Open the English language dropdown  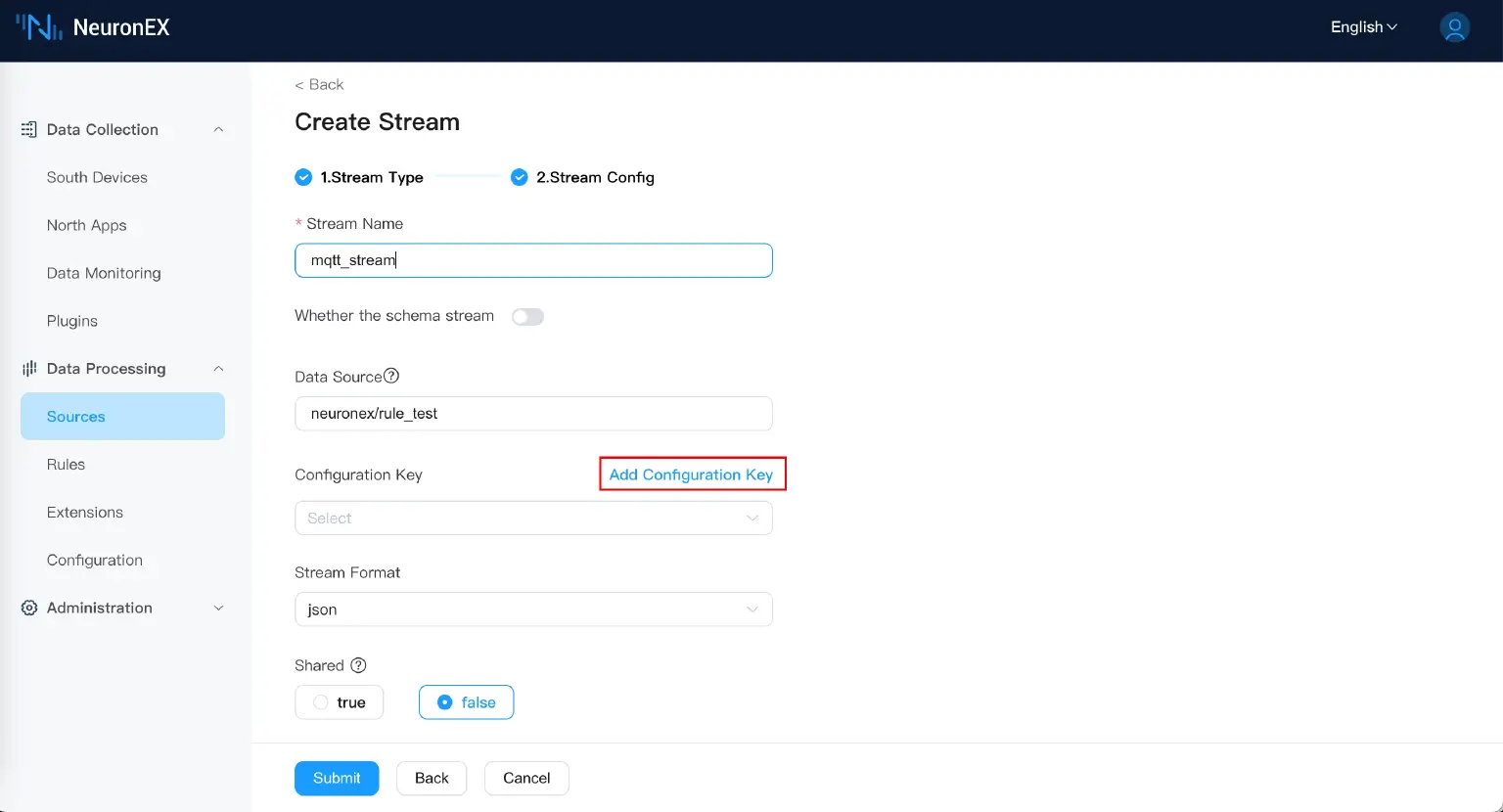coord(1362,27)
